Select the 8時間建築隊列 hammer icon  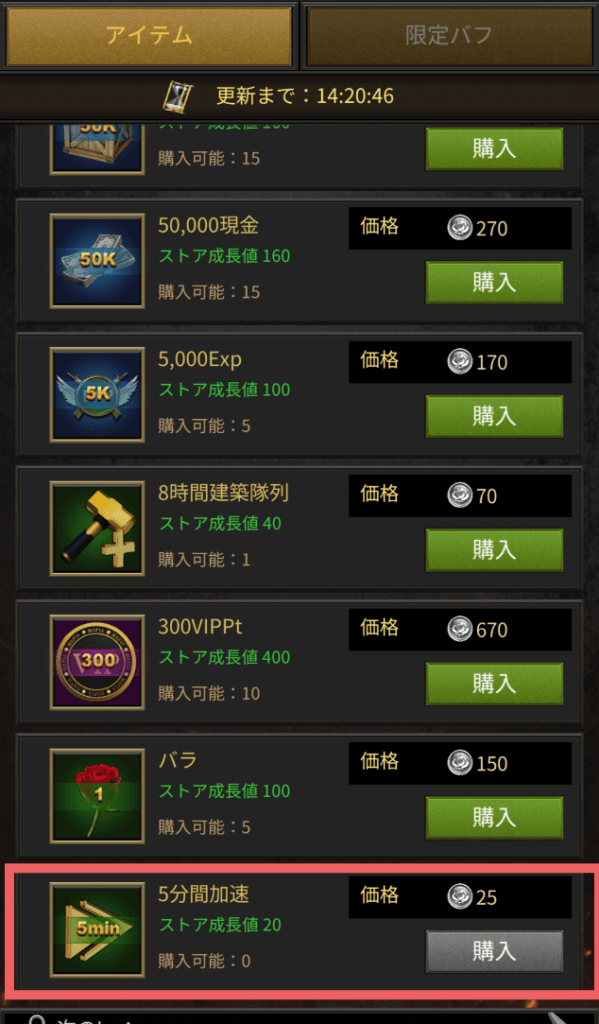97,528
